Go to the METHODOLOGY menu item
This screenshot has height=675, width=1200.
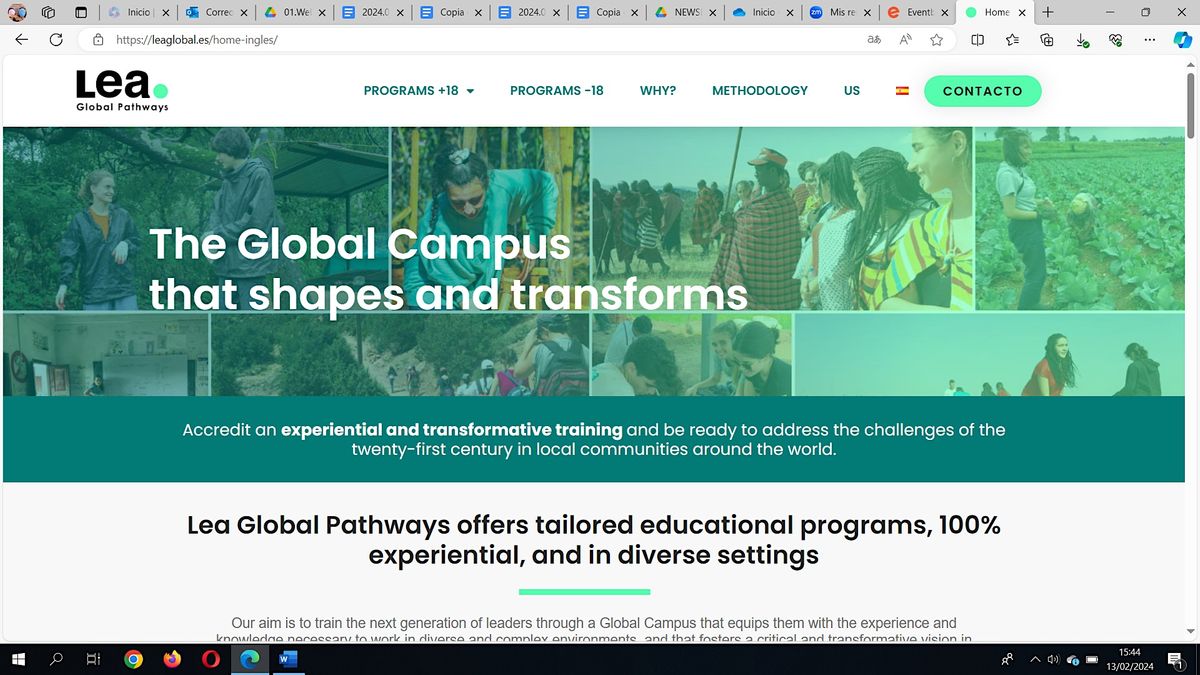[x=759, y=91]
